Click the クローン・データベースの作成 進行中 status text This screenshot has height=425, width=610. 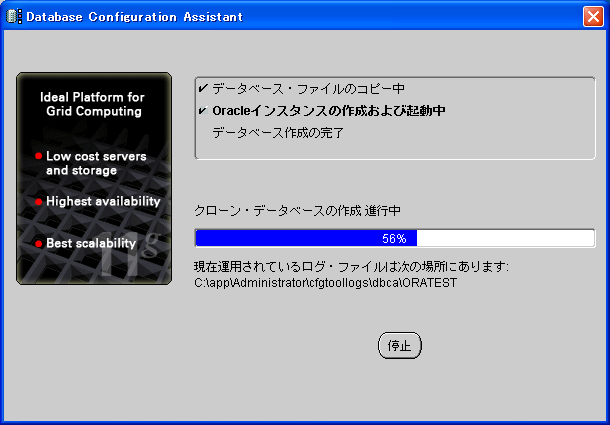(297, 211)
